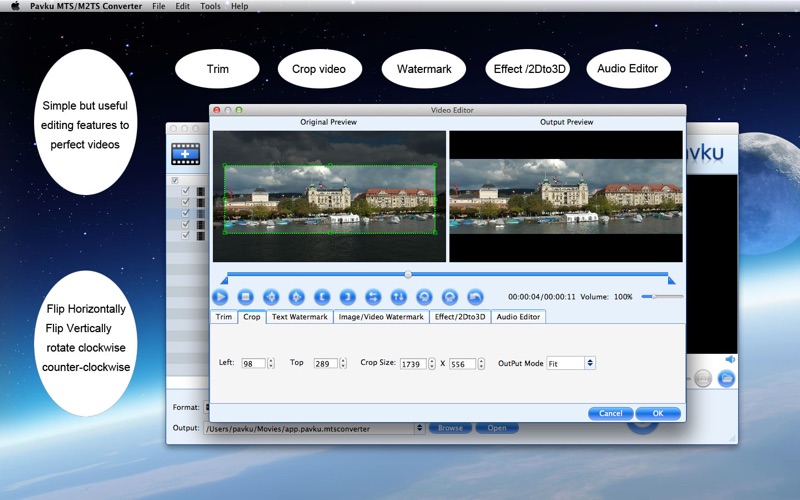The height and width of the screenshot is (500, 800).
Task: Open the File menu
Action: [159, 6]
